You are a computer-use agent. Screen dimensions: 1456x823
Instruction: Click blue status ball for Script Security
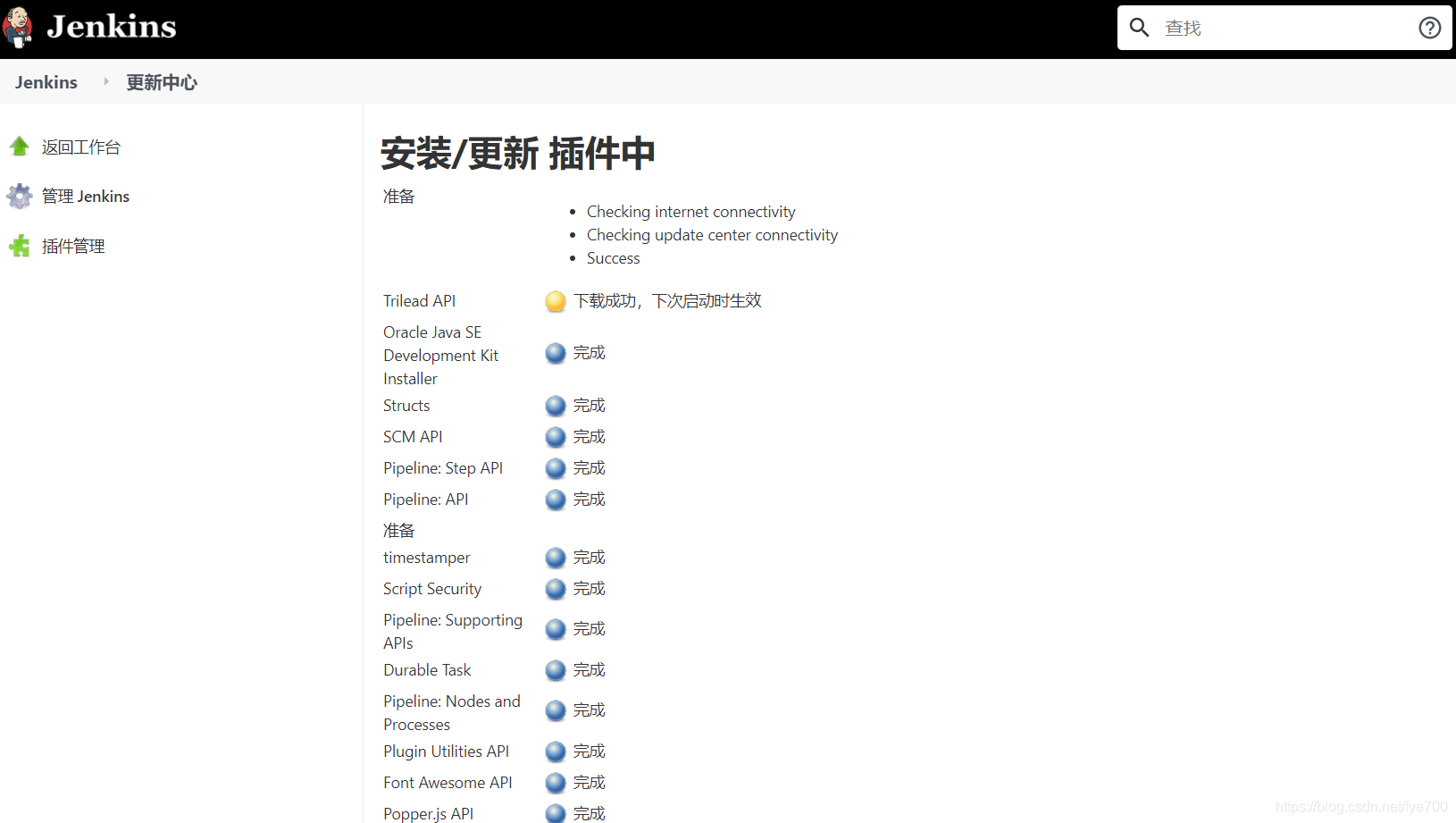click(556, 590)
